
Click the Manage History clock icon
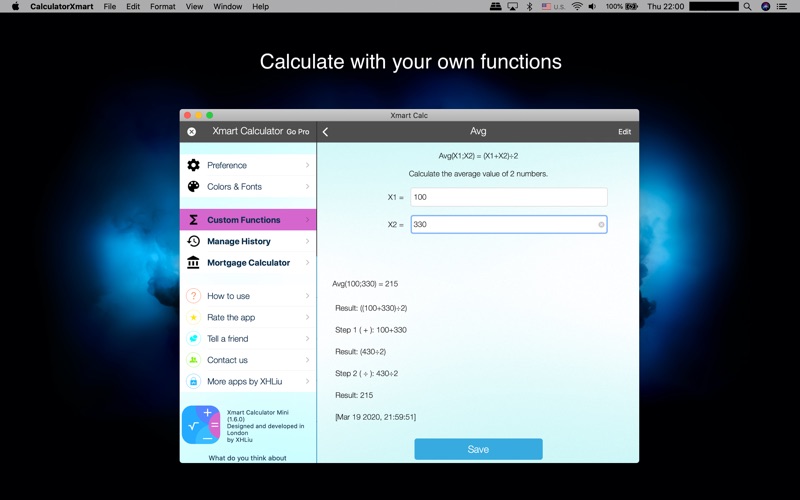[x=193, y=241]
